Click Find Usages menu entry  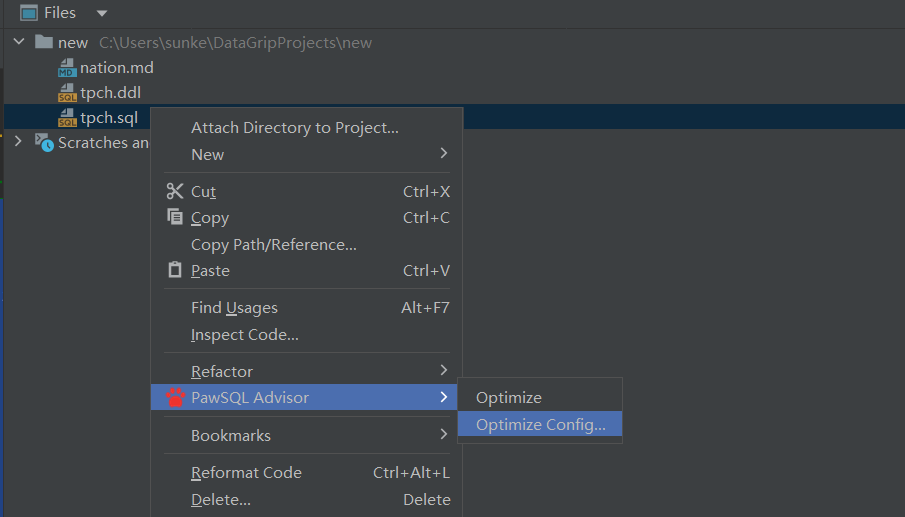[x=234, y=308]
